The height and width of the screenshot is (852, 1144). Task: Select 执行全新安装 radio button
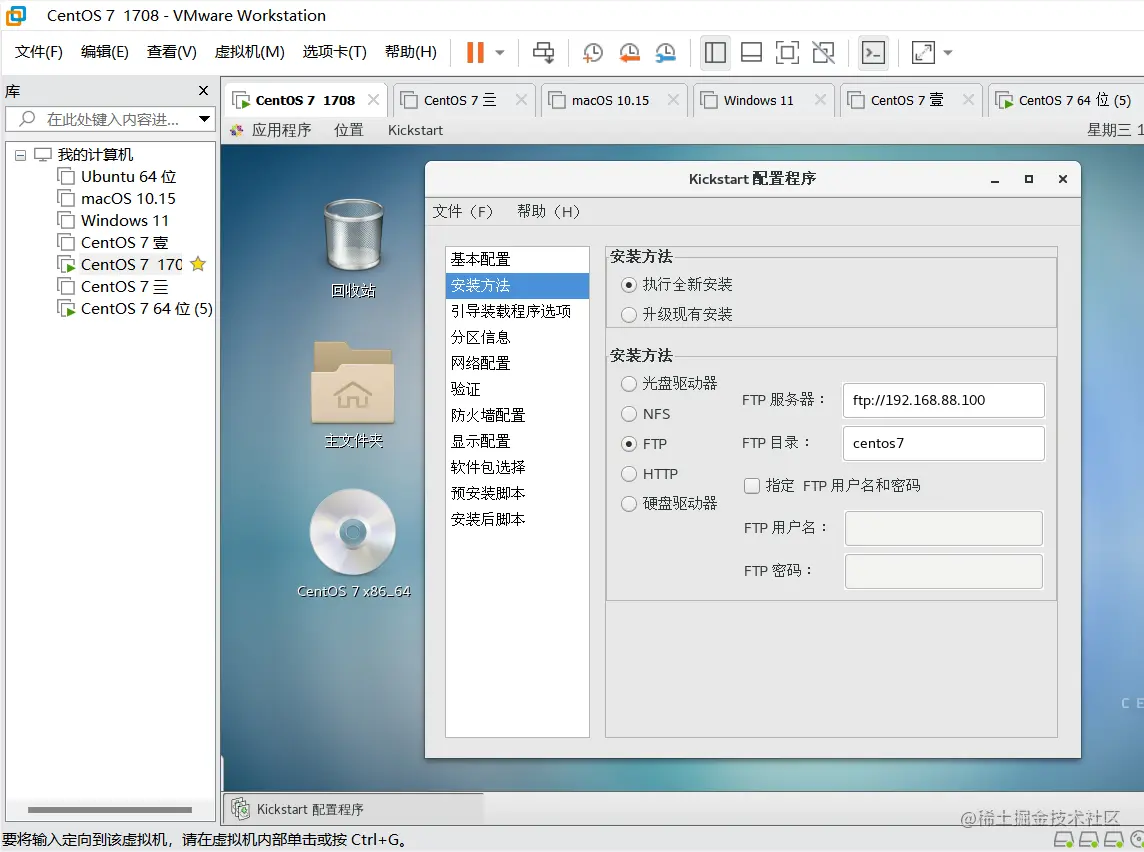click(x=628, y=284)
